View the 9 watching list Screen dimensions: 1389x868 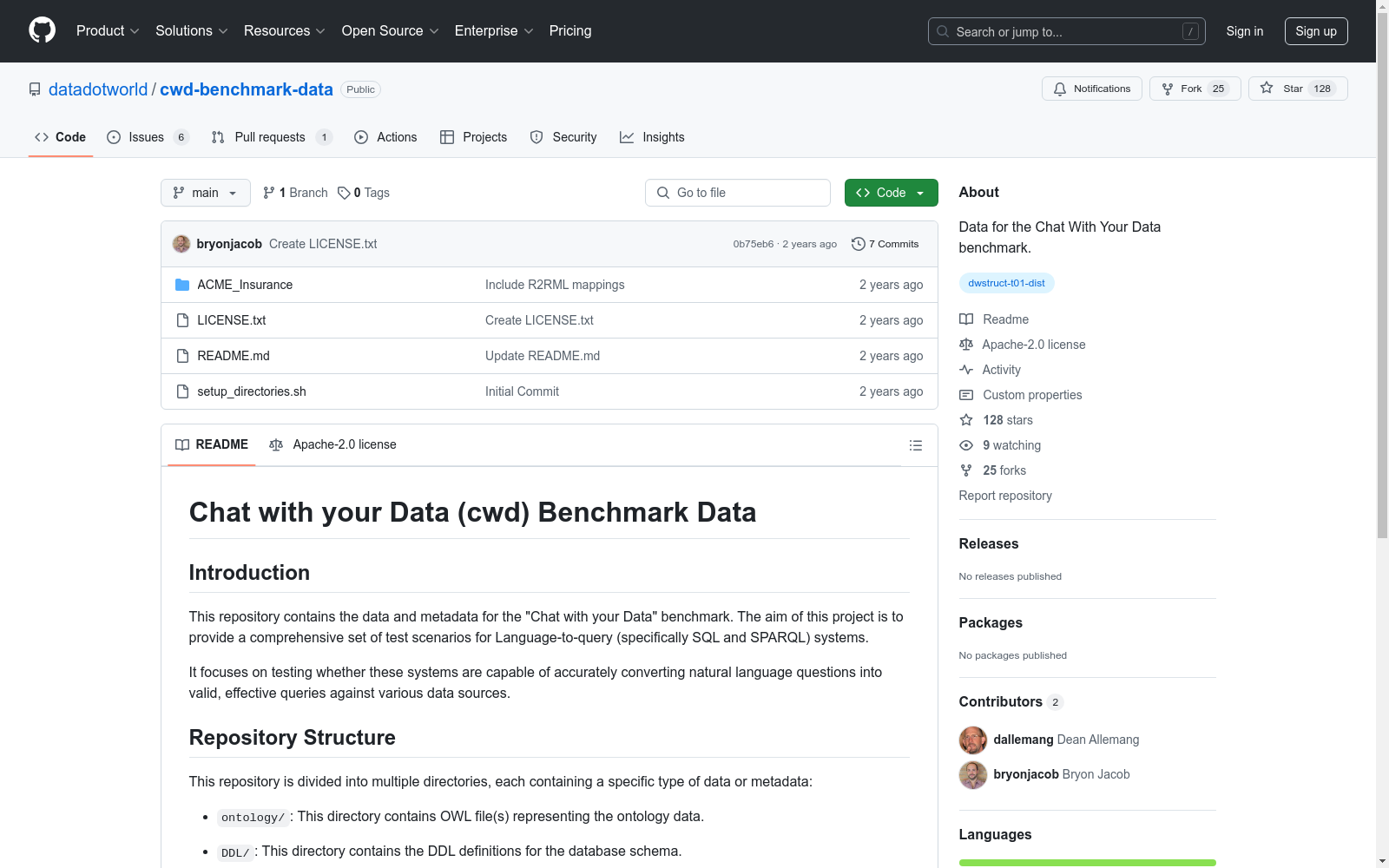1000,445
